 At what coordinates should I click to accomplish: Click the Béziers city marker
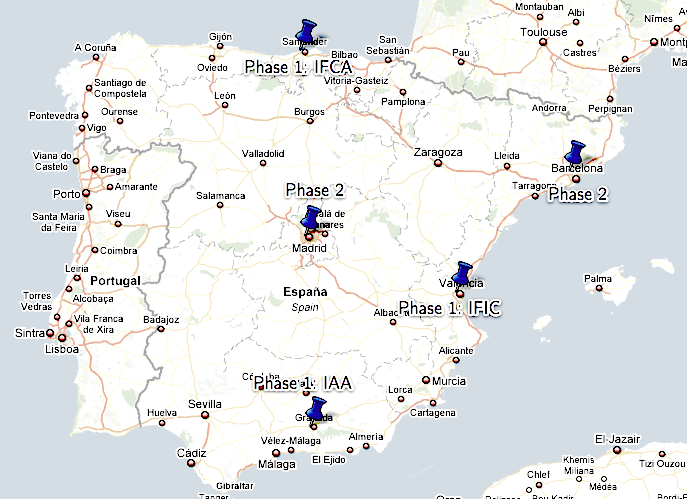(x=625, y=59)
